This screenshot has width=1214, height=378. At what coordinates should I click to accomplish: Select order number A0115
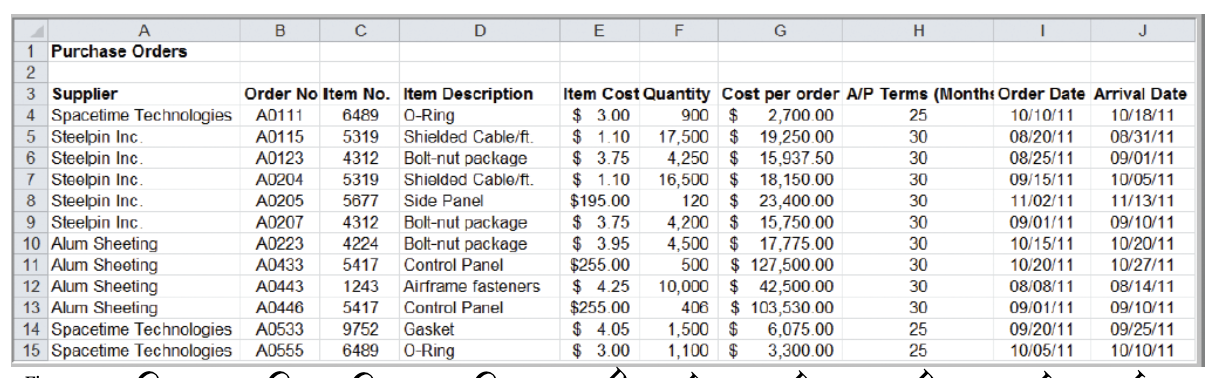click(281, 136)
